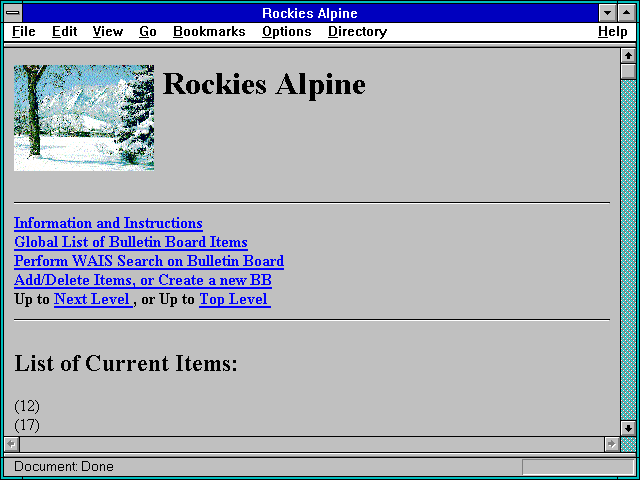Click the List of Current Items heading
This screenshot has height=480, width=640.
pyautogui.click(x=126, y=363)
